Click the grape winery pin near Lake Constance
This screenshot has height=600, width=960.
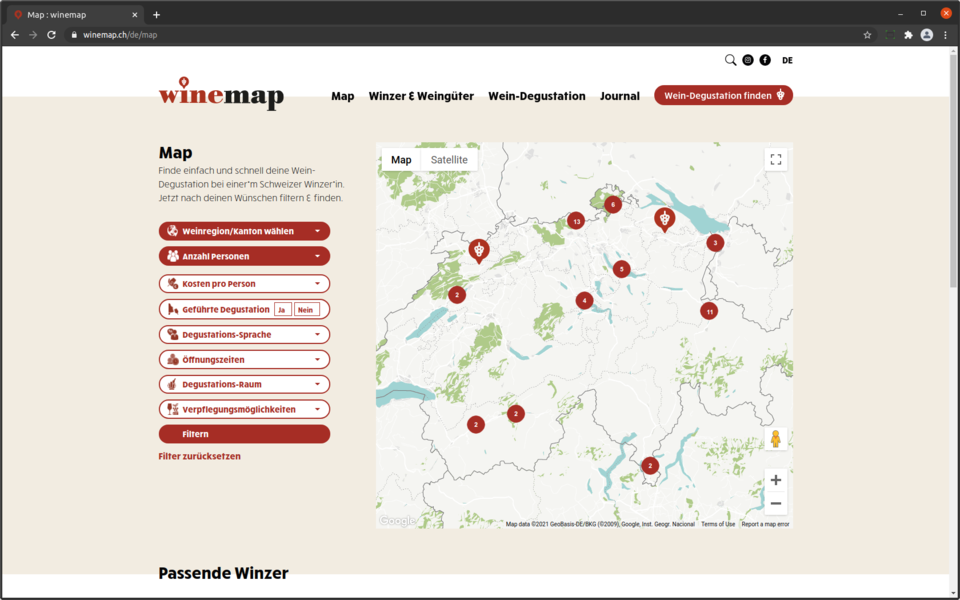pyautogui.click(x=664, y=219)
